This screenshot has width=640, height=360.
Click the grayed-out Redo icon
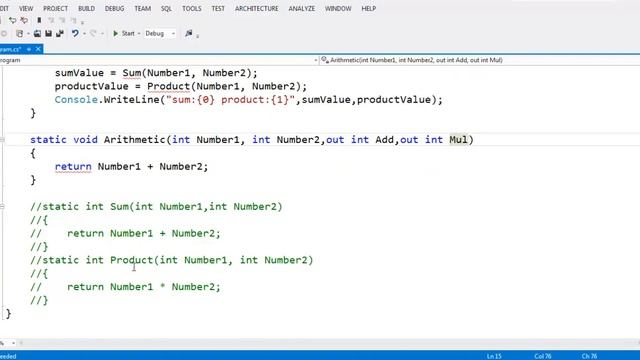click(93, 33)
